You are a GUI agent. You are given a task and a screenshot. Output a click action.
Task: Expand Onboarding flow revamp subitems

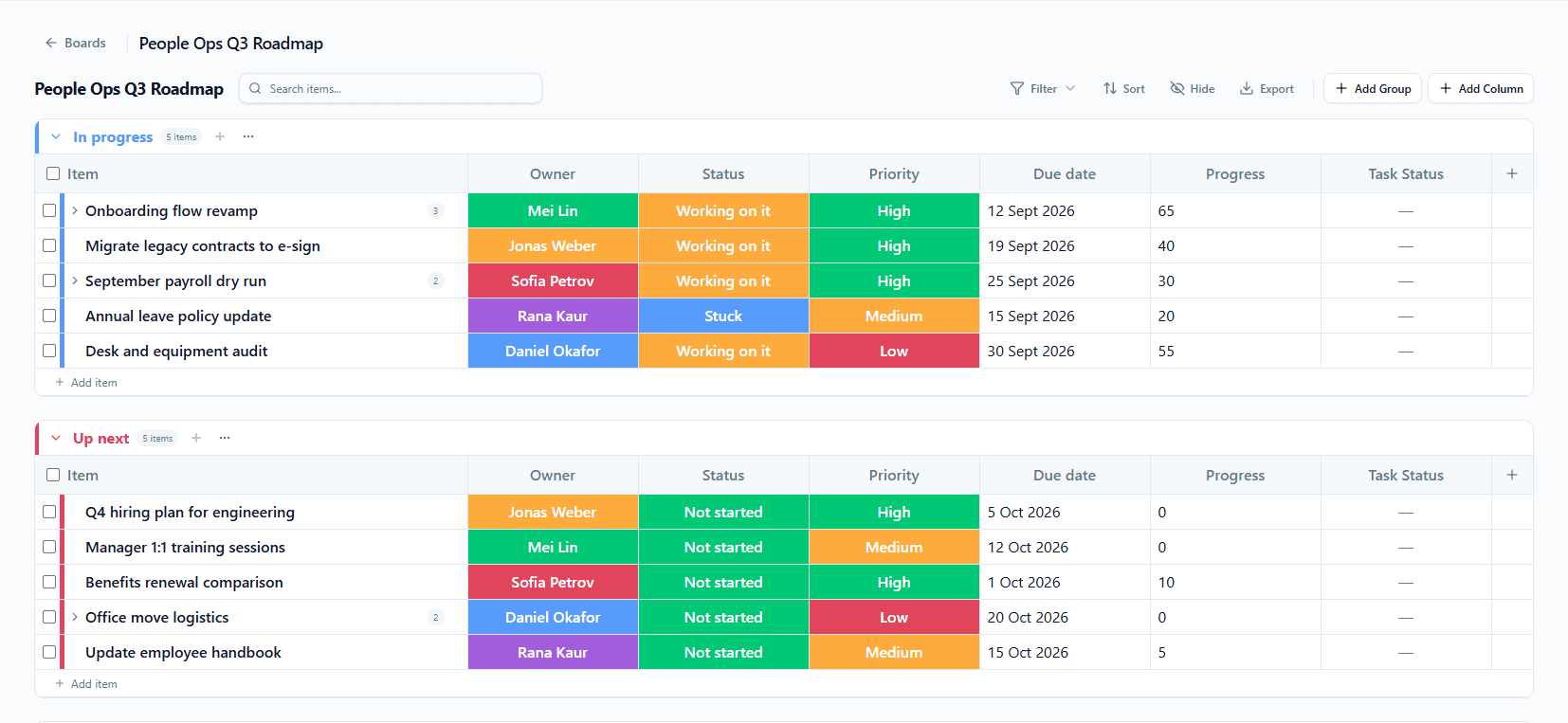75,210
